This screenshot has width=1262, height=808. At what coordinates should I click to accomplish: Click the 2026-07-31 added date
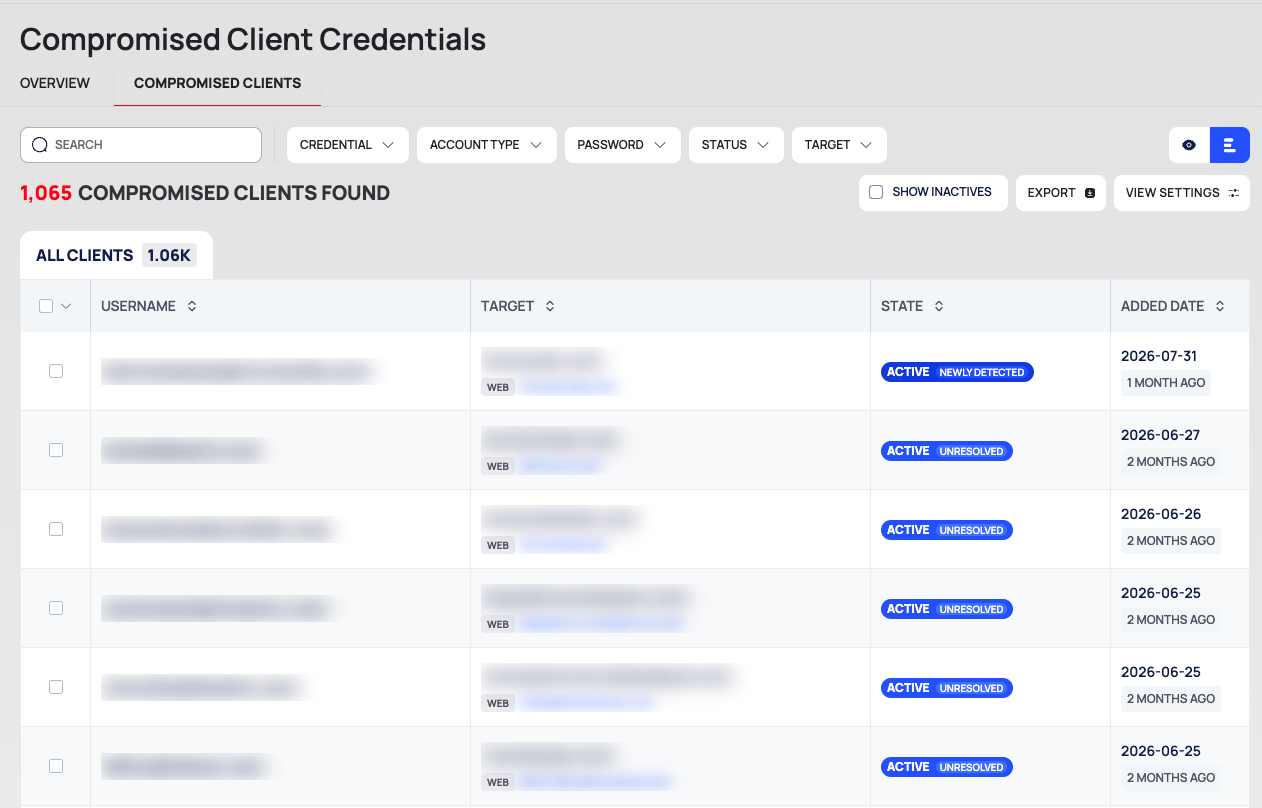1159,356
